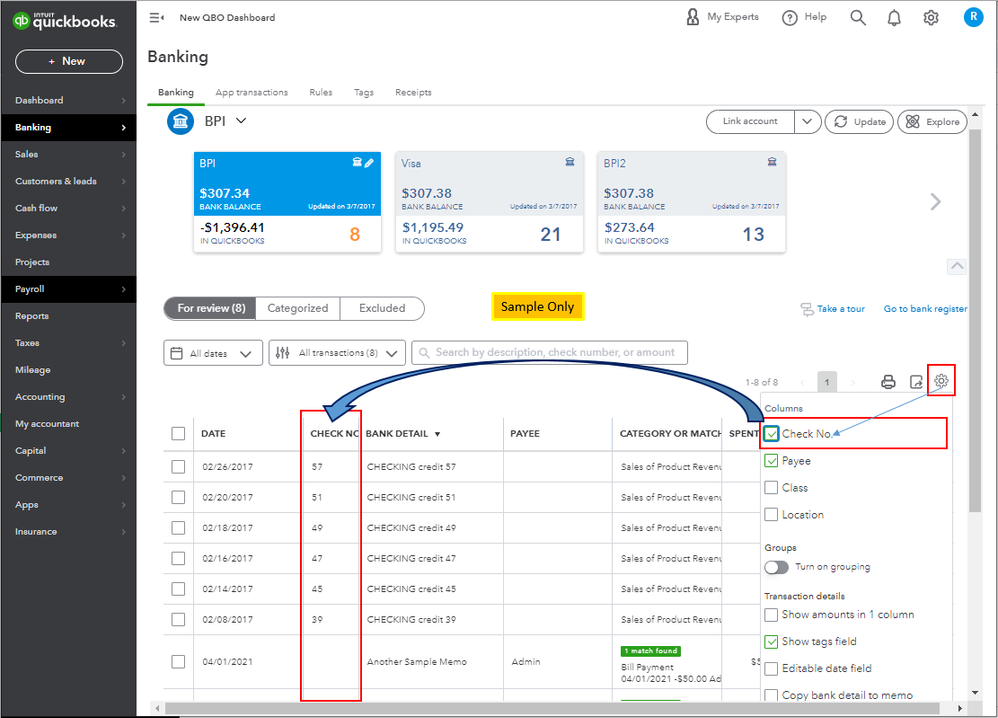The height and width of the screenshot is (718, 998).
Task: Click the BPI bank account round icon
Action: point(180,121)
